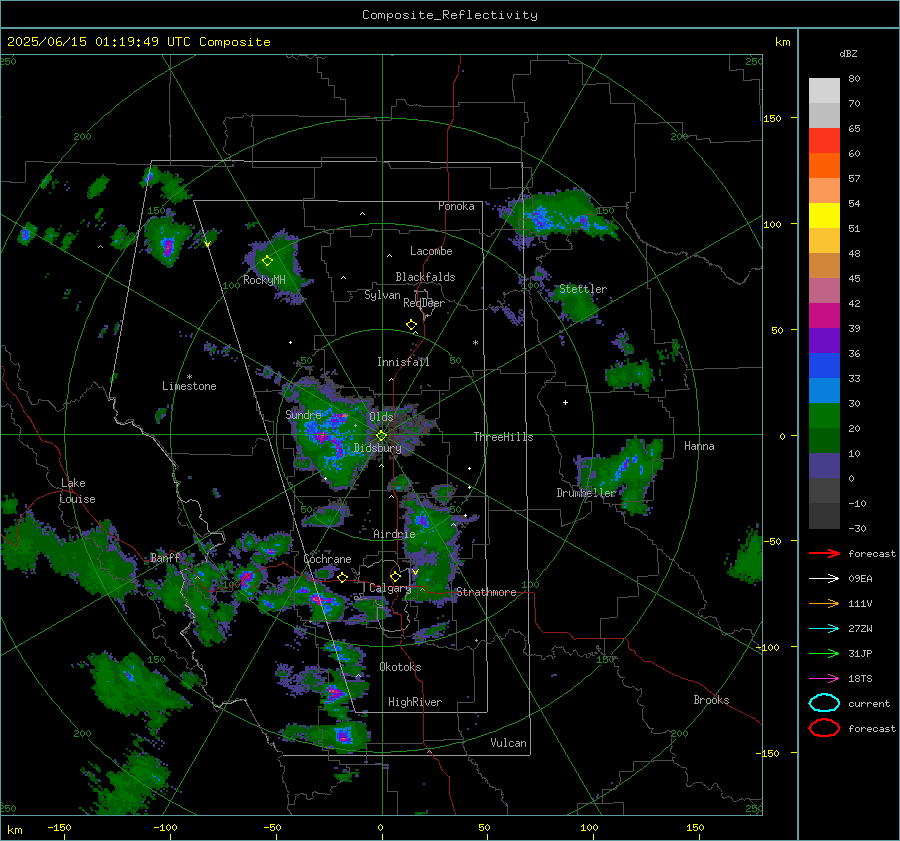
Task: Click the red forecast ellipse icon
Action: point(824,728)
